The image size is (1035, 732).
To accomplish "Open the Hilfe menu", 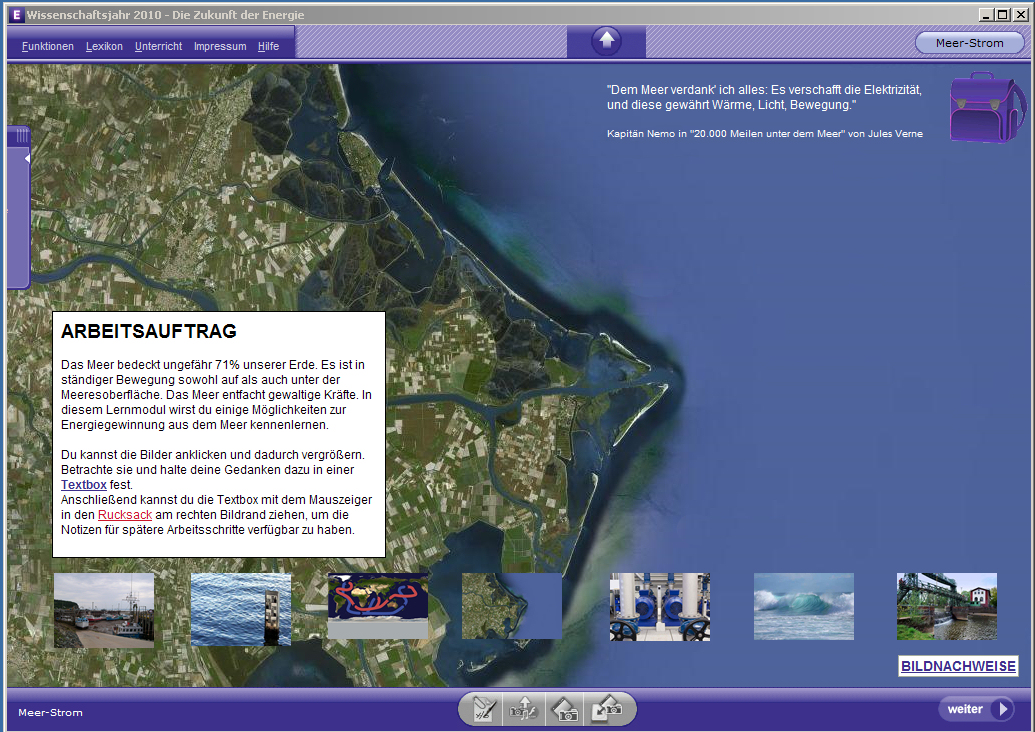I will [x=268, y=46].
